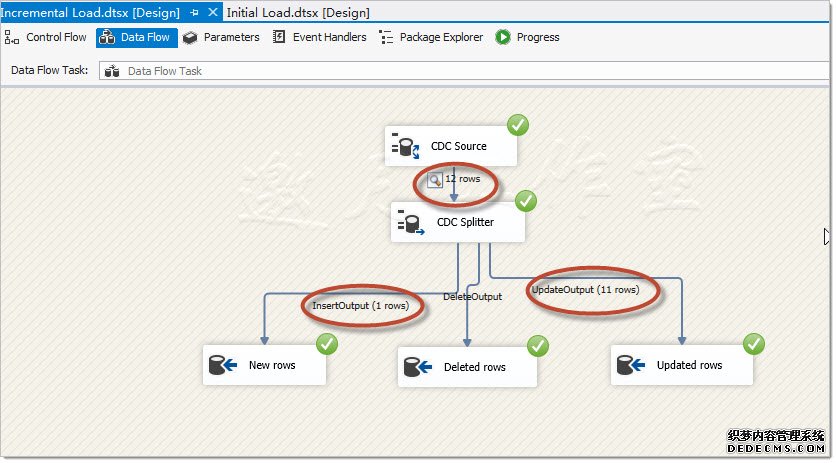Select the New rows destination icon
836x463 pixels.
tap(221, 365)
